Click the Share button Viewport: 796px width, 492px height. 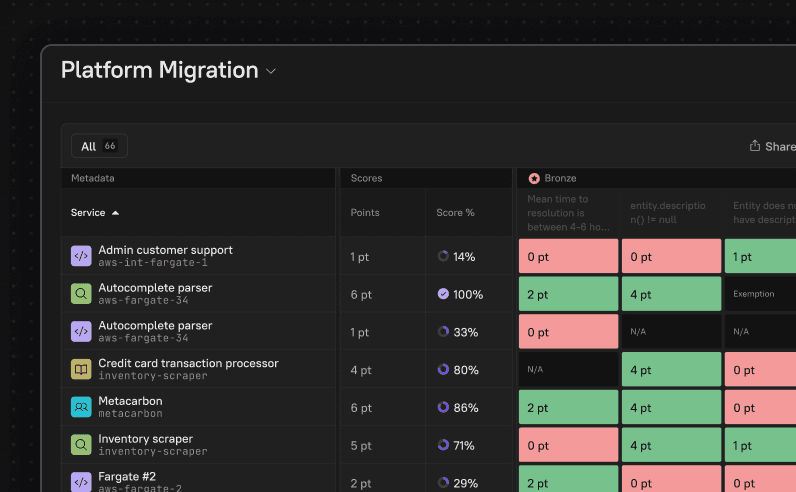(x=773, y=146)
